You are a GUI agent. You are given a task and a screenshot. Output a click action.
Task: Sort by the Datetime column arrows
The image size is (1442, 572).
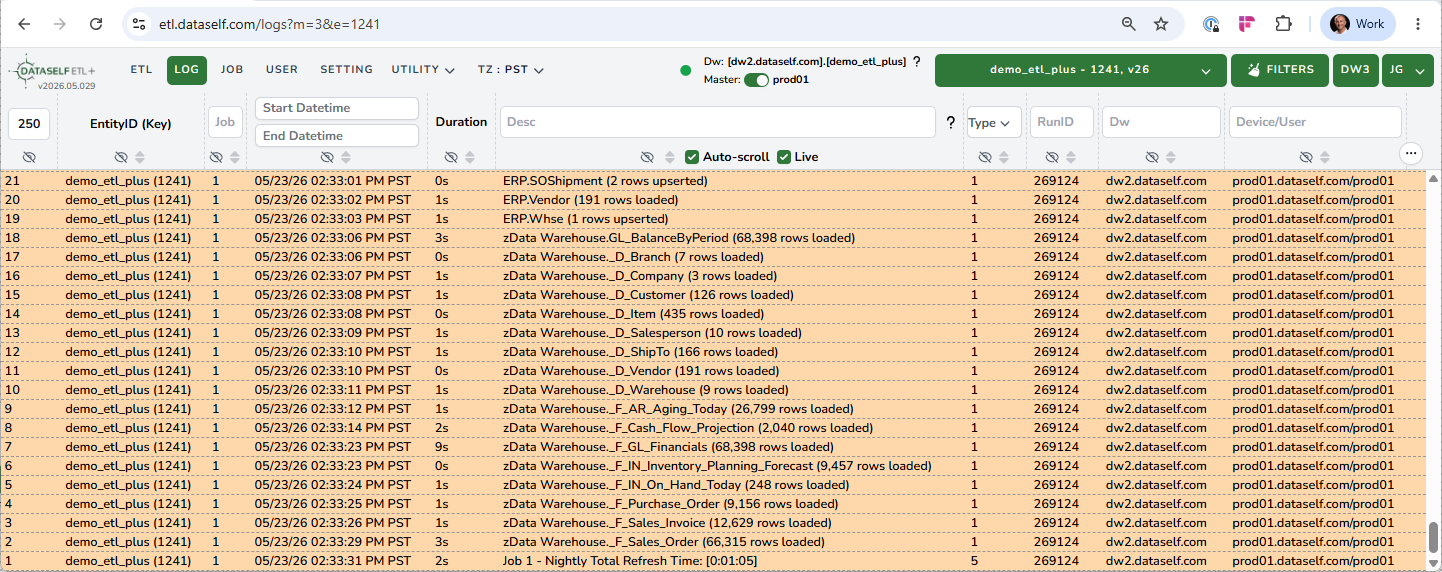coord(346,157)
